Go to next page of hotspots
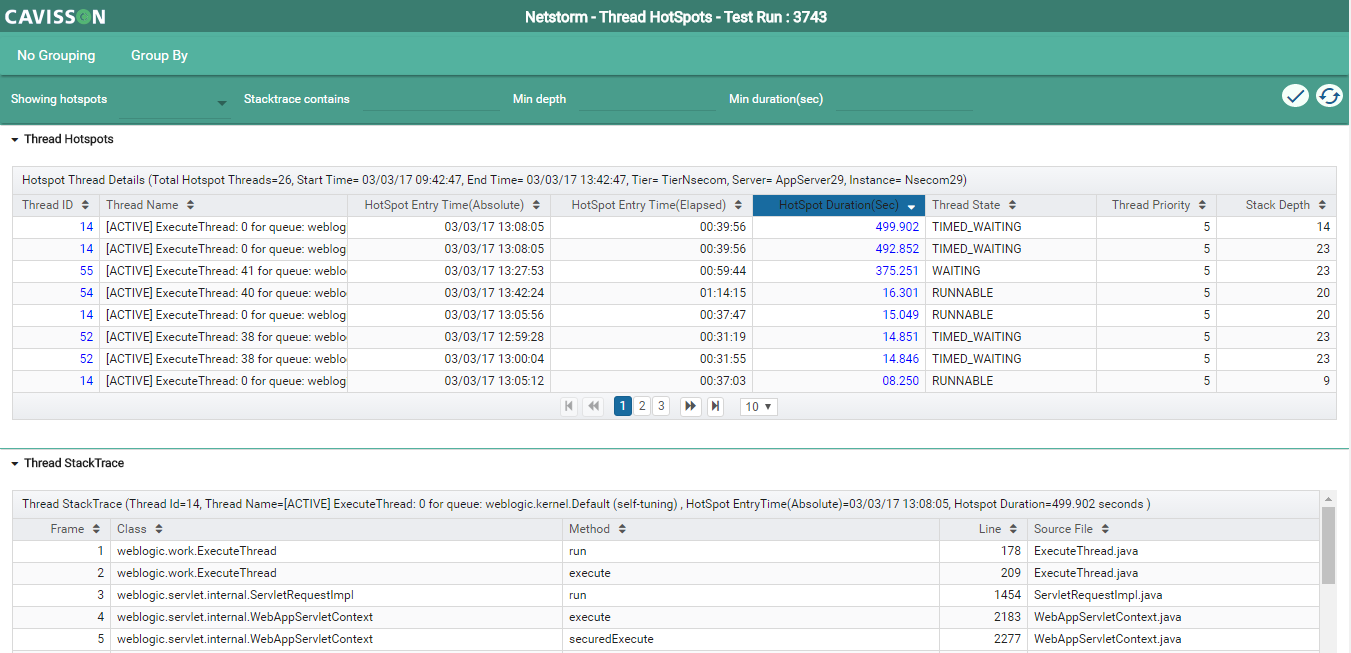Image resolution: width=1351 pixels, height=653 pixels. tap(690, 406)
